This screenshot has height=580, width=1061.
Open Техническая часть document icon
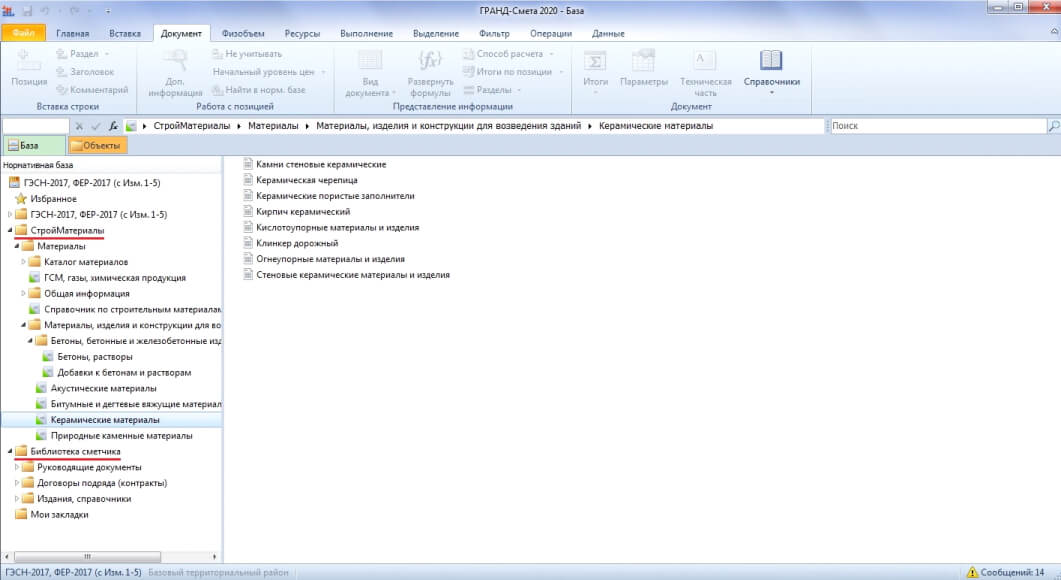click(705, 61)
